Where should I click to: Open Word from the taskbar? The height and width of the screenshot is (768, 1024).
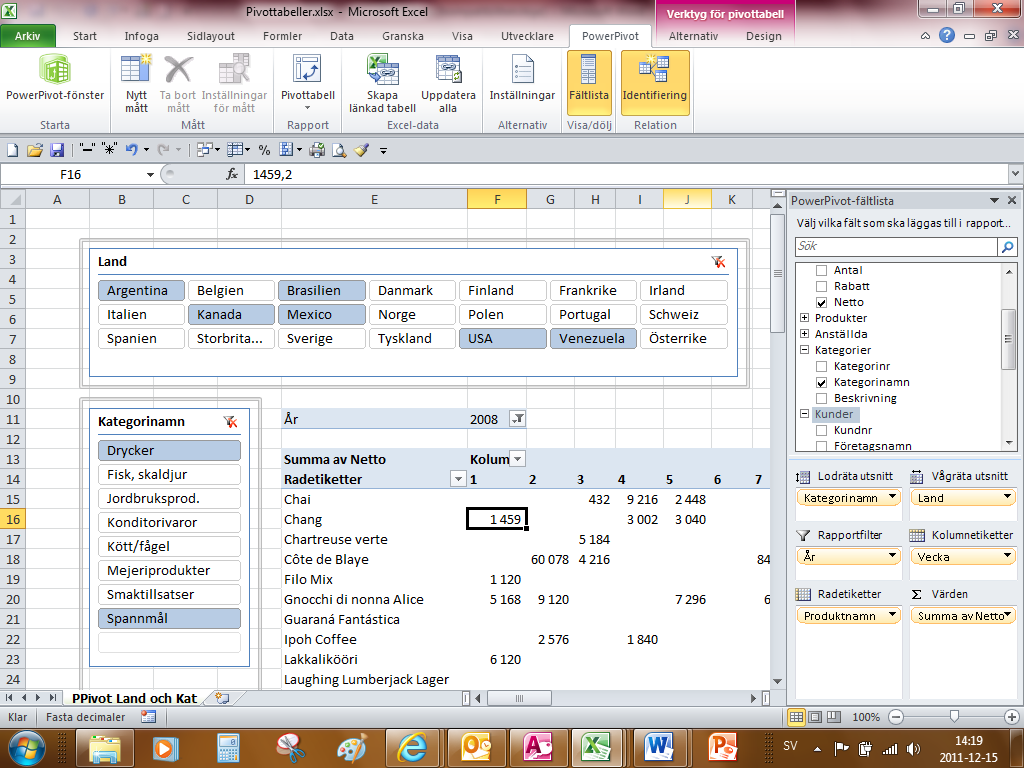click(660, 747)
